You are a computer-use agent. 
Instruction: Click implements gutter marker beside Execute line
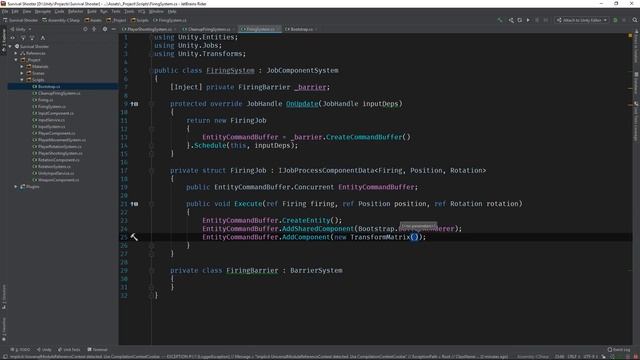(x=135, y=204)
